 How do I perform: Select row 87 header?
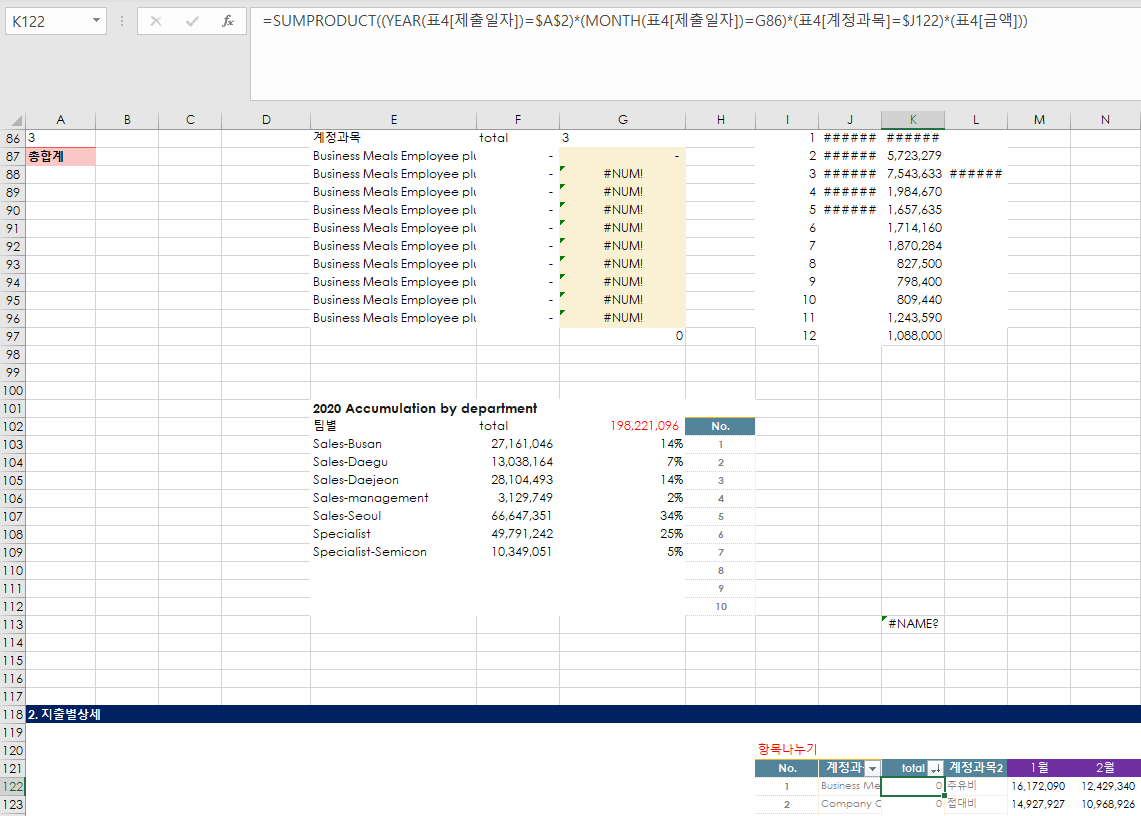pos(13,157)
